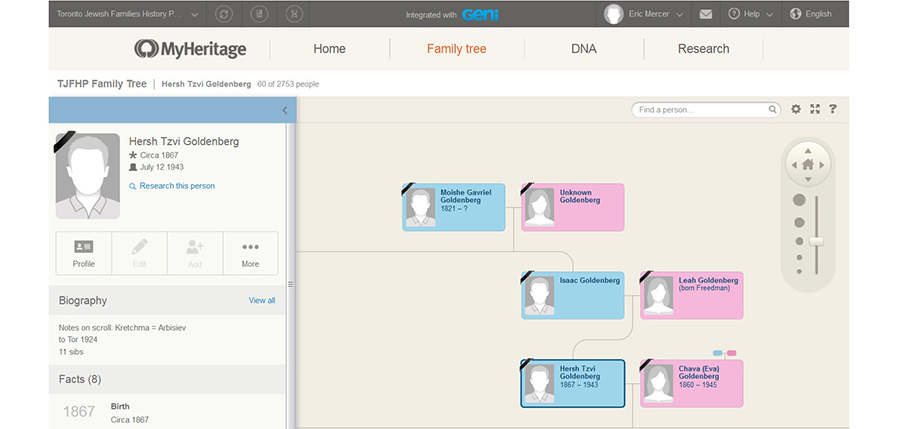This screenshot has width=900, height=429.
Task: Select the Unknown Goldenberg card
Action: pyautogui.click(x=573, y=207)
